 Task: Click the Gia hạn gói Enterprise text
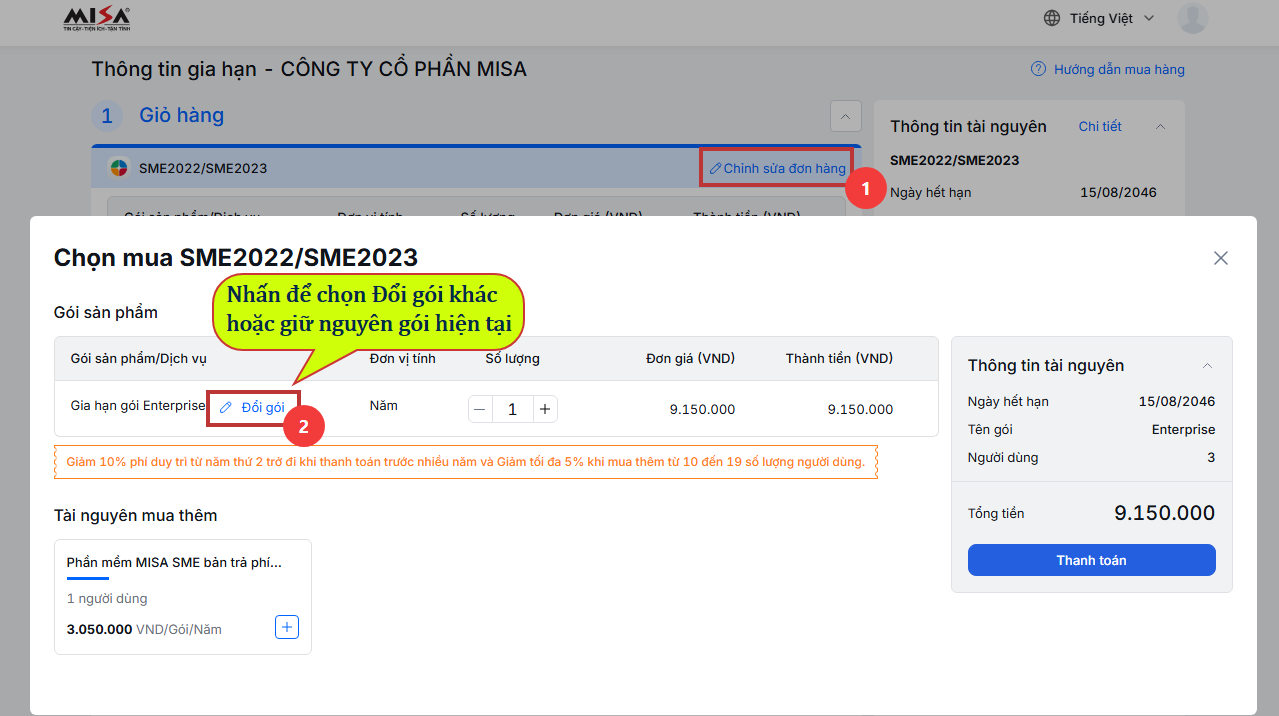coord(138,406)
